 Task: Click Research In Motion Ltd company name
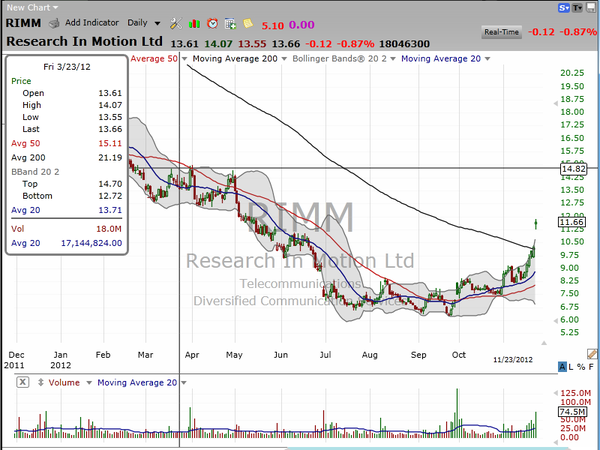[85, 41]
